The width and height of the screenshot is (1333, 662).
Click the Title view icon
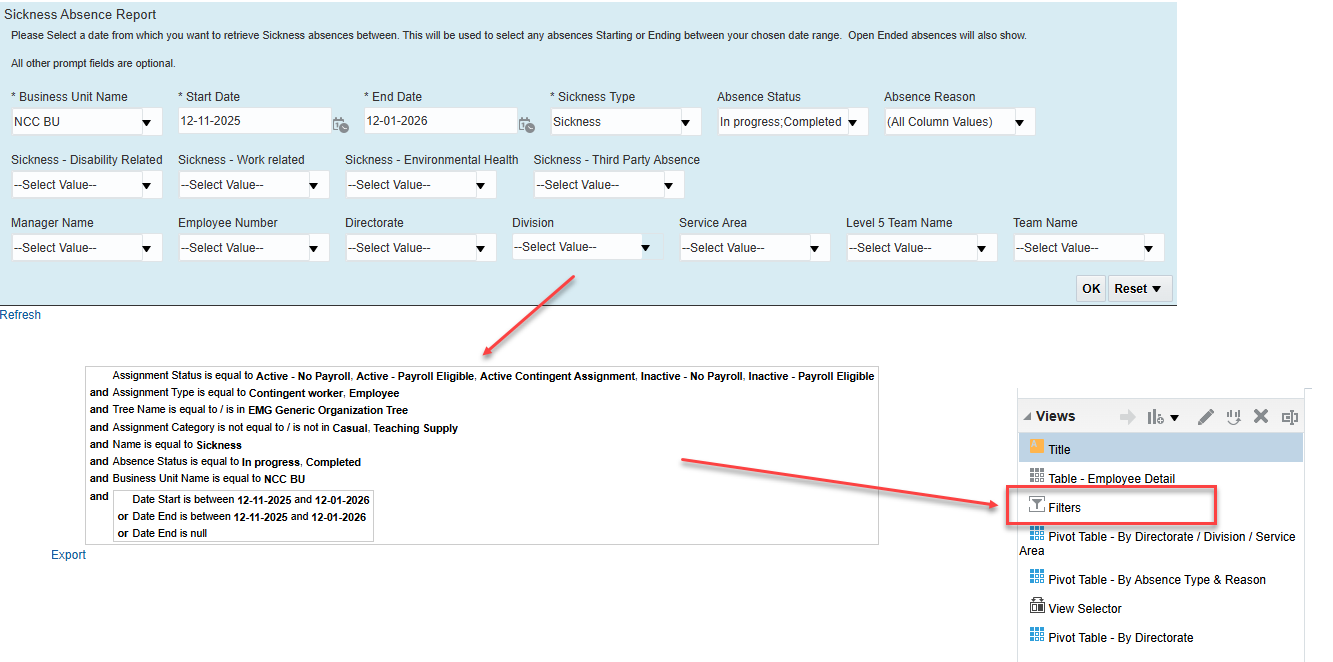pyautogui.click(x=1036, y=448)
